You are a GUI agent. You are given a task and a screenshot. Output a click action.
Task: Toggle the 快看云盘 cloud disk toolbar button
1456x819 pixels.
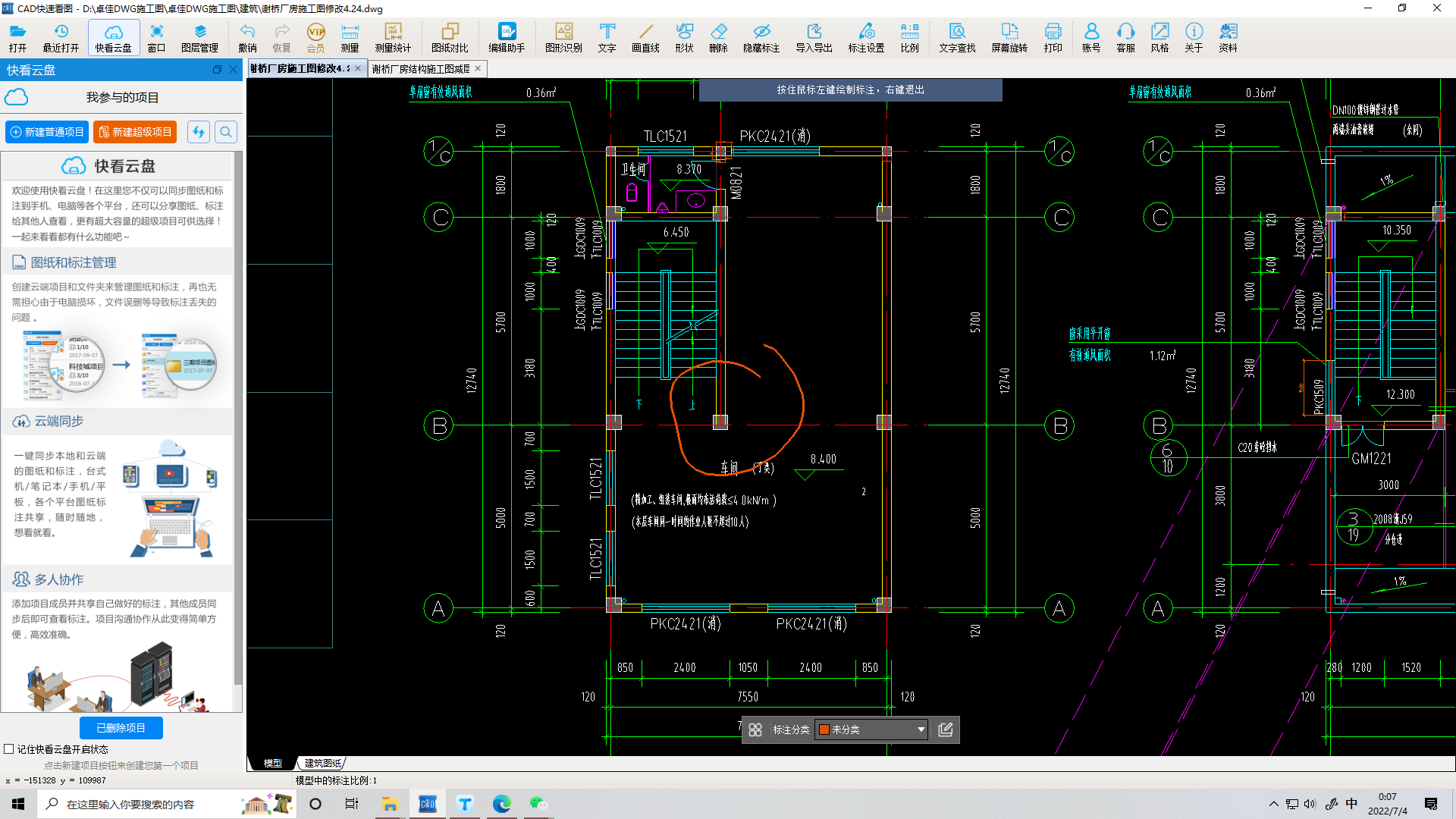(x=113, y=37)
